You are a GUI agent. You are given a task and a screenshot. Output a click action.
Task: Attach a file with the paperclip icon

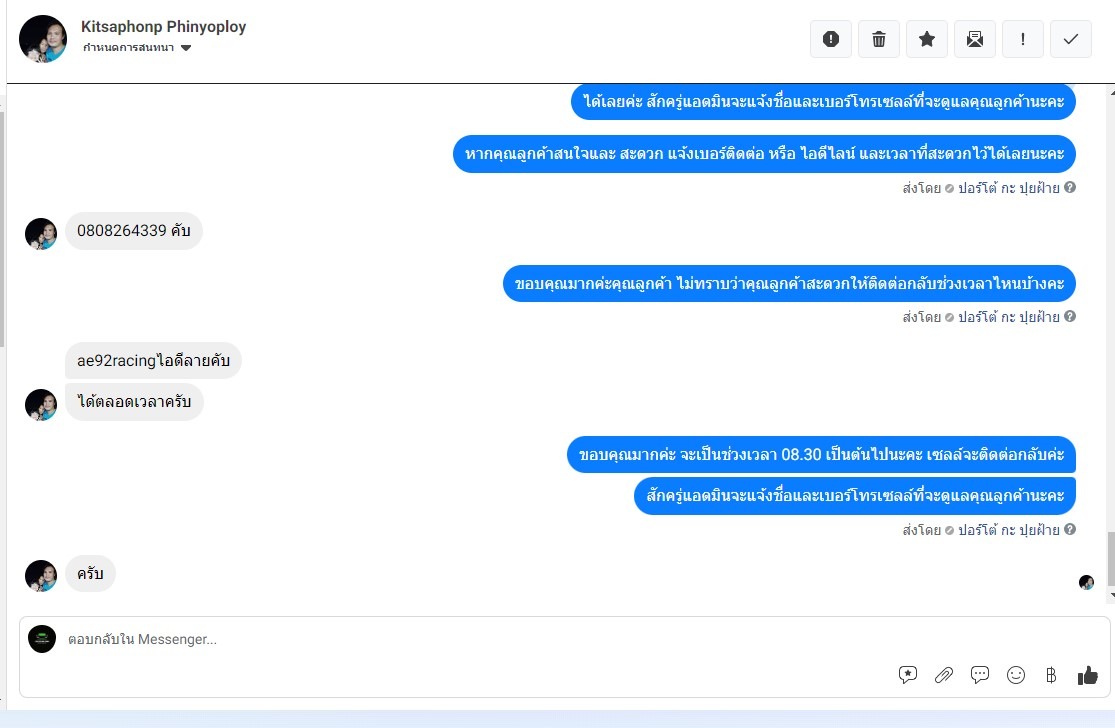(944, 675)
